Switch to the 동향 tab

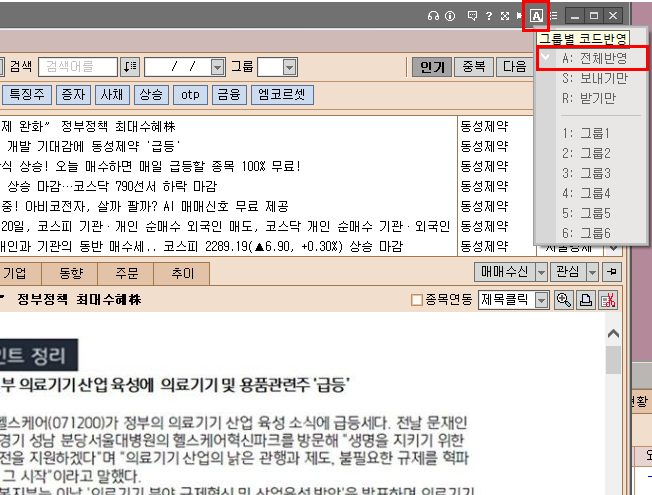[x=70, y=273]
